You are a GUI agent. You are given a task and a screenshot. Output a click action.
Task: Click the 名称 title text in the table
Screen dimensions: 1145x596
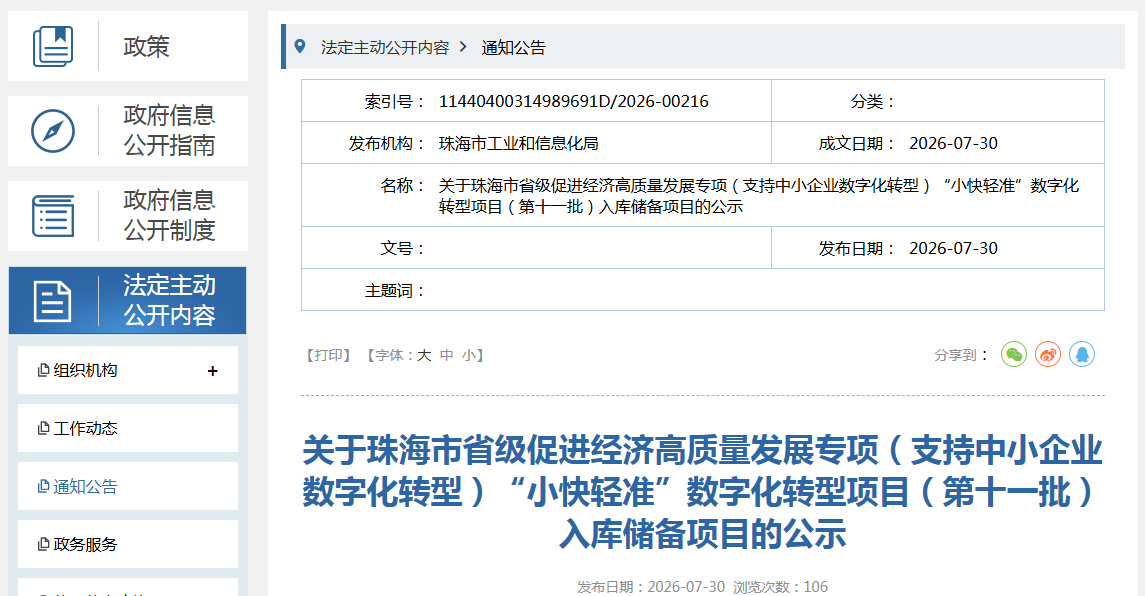[759, 196]
